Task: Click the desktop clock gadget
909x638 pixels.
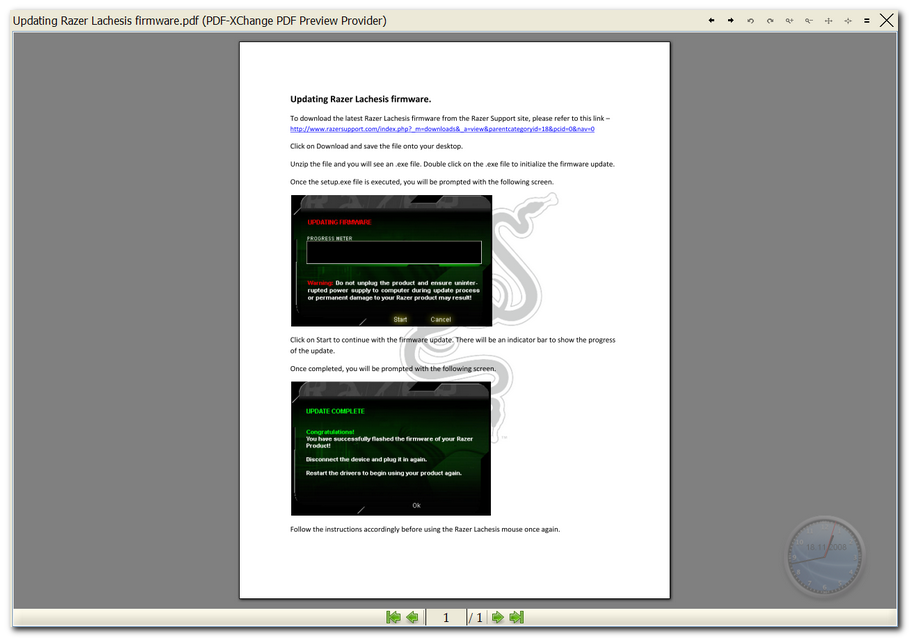Action: coord(825,554)
